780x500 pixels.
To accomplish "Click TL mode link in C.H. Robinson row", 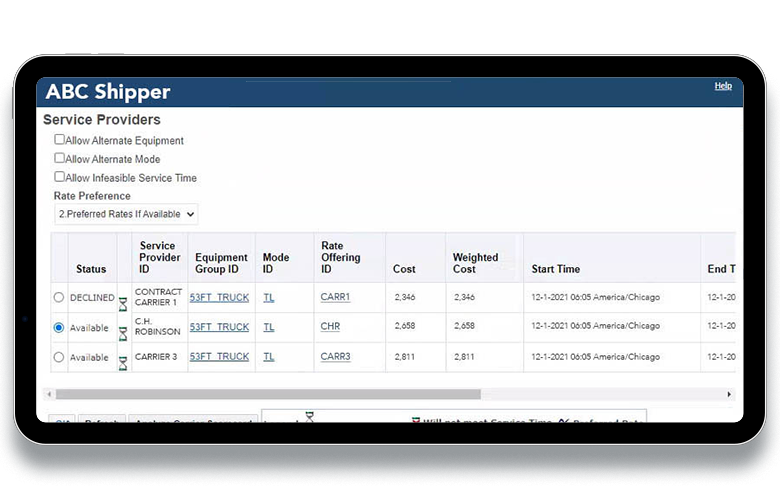I will click(x=269, y=327).
